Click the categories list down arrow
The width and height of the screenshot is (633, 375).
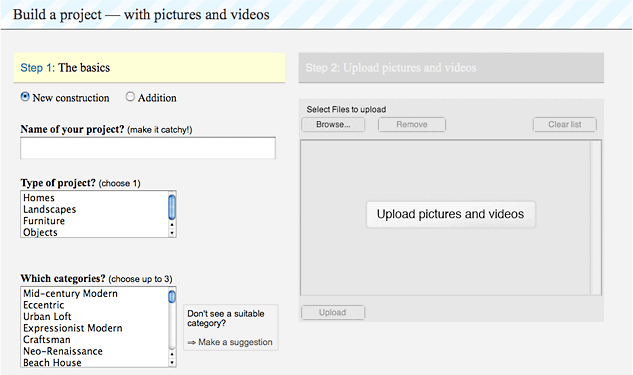[172, 362]
